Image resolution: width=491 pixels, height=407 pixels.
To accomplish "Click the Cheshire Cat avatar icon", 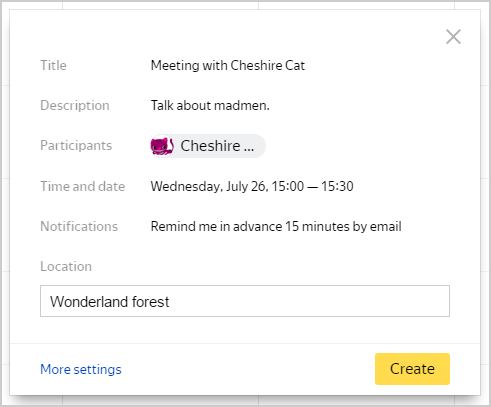I will click(x=162, y=146).
